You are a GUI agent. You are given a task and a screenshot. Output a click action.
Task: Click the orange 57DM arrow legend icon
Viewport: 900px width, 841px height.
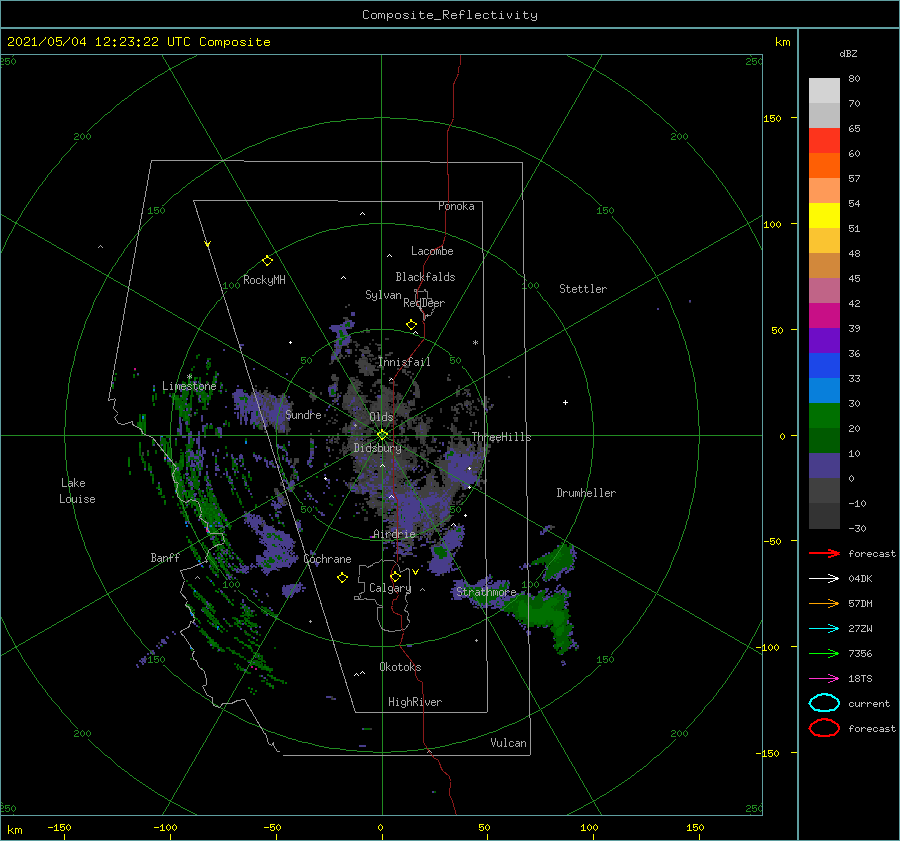(x=824, y=603)
